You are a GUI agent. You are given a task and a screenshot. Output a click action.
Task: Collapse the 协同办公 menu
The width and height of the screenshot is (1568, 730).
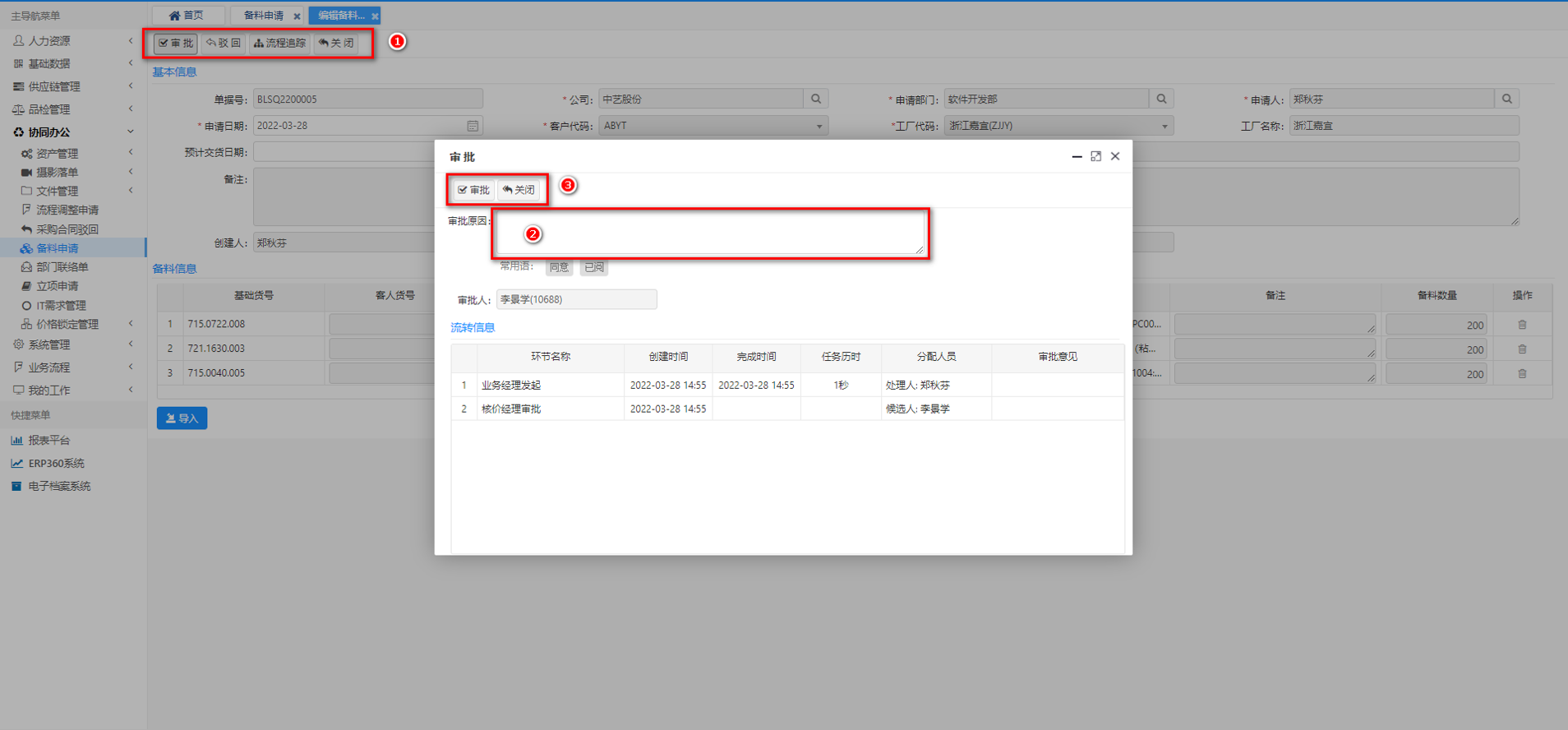click(x=73, y=132)
